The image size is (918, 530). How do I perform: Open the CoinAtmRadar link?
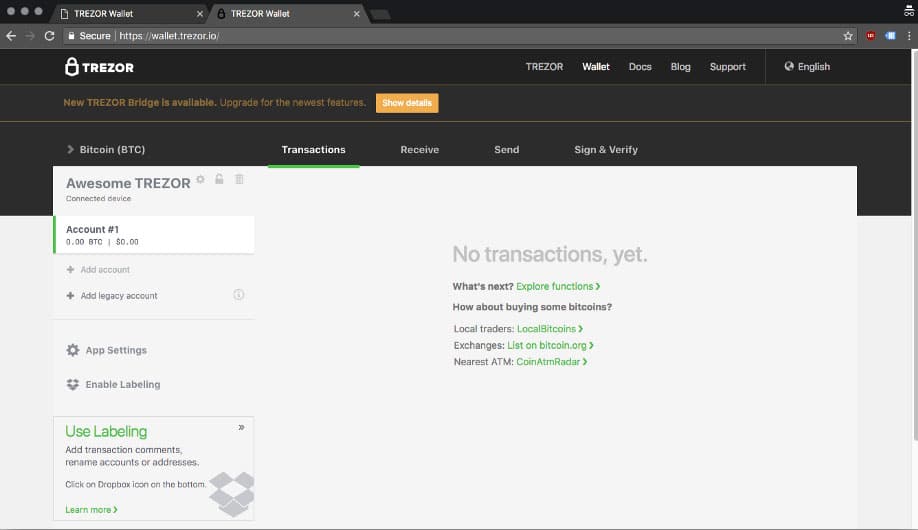550,362
